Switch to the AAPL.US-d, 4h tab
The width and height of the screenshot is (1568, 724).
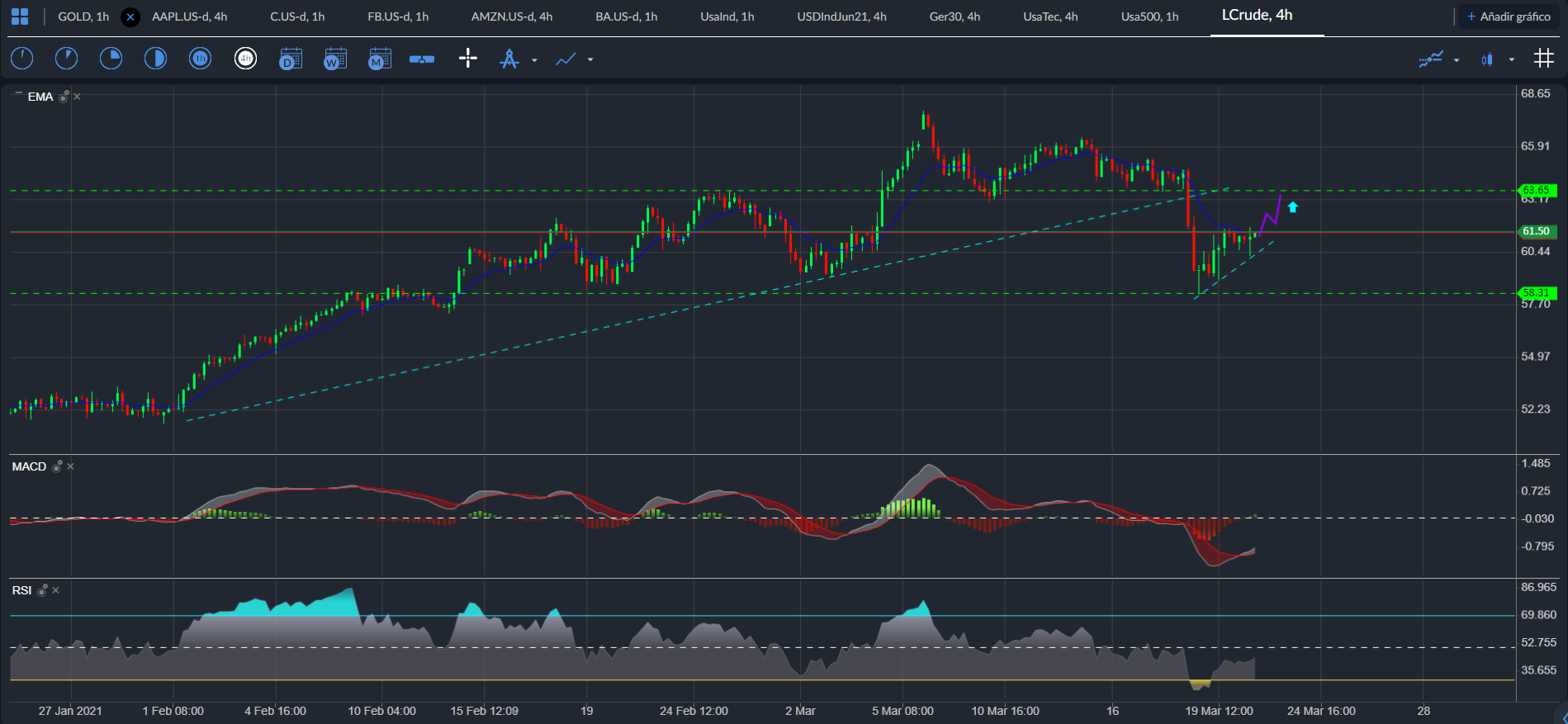pyautogui.click(x=190, y=17)
